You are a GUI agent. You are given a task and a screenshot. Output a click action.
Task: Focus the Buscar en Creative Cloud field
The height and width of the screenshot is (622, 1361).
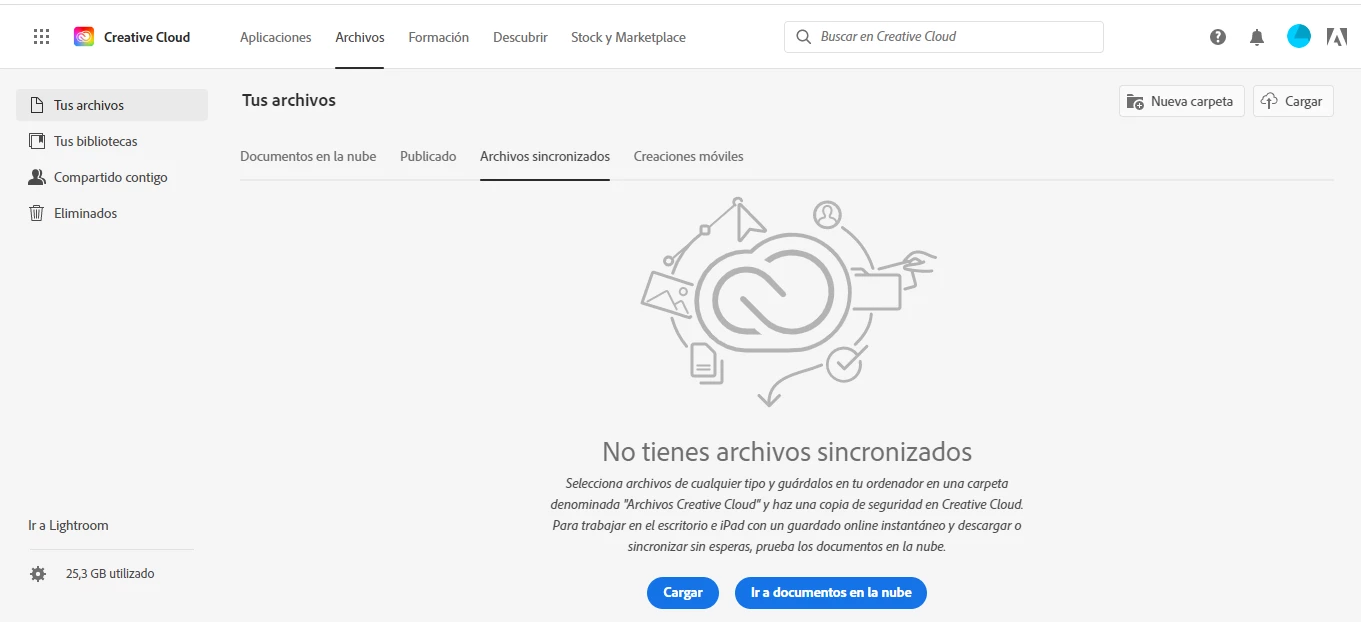click(944, 37)
